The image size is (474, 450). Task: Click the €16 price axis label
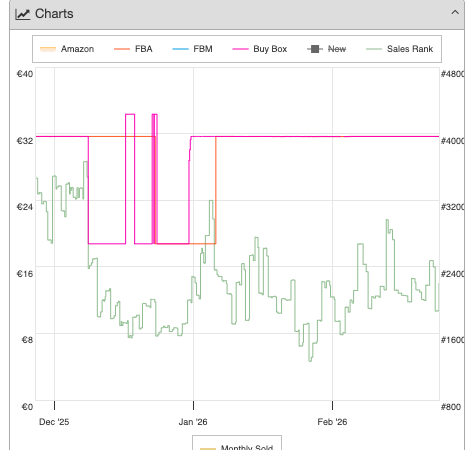25,274
